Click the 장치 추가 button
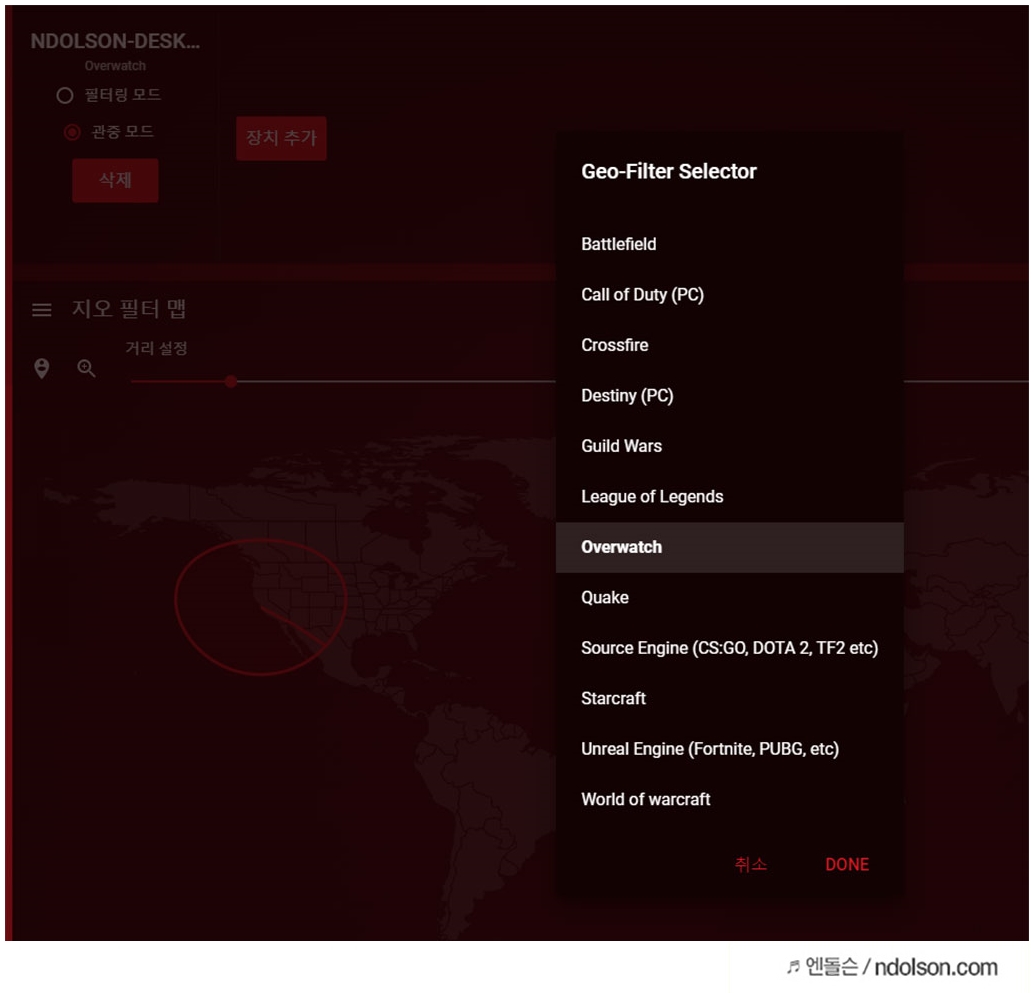 click(282, 138)
